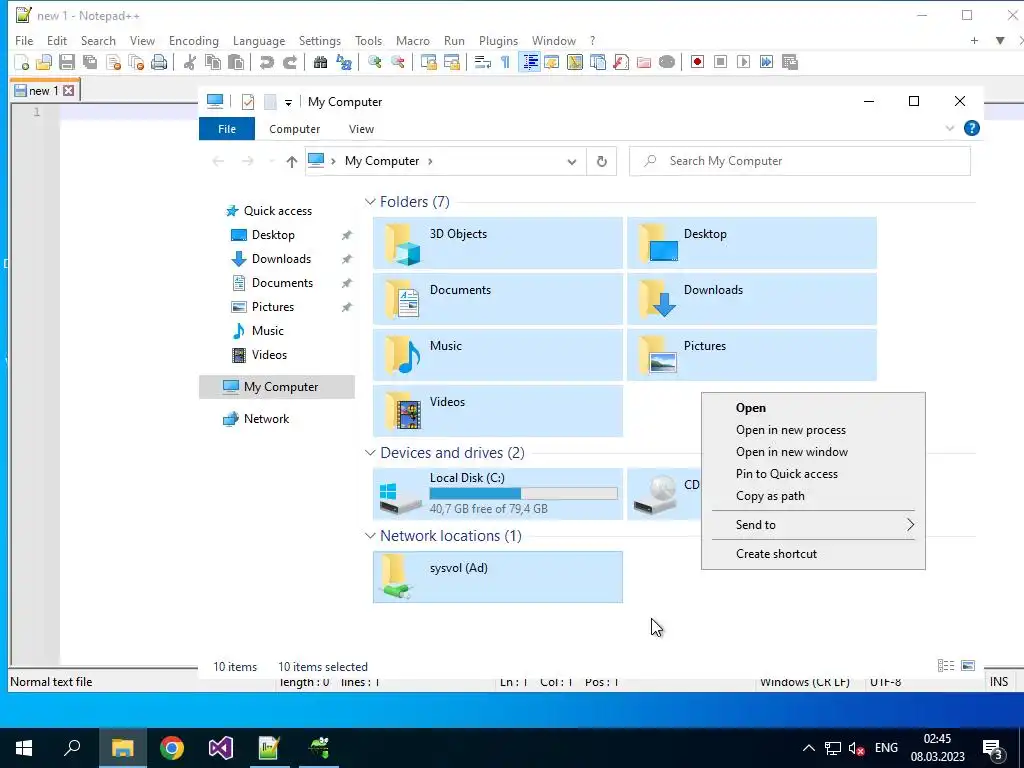The width and height of the screenshot is (1024, 768).
Task: Click Run macro multiple times icon
Action: tap(767, 62)
